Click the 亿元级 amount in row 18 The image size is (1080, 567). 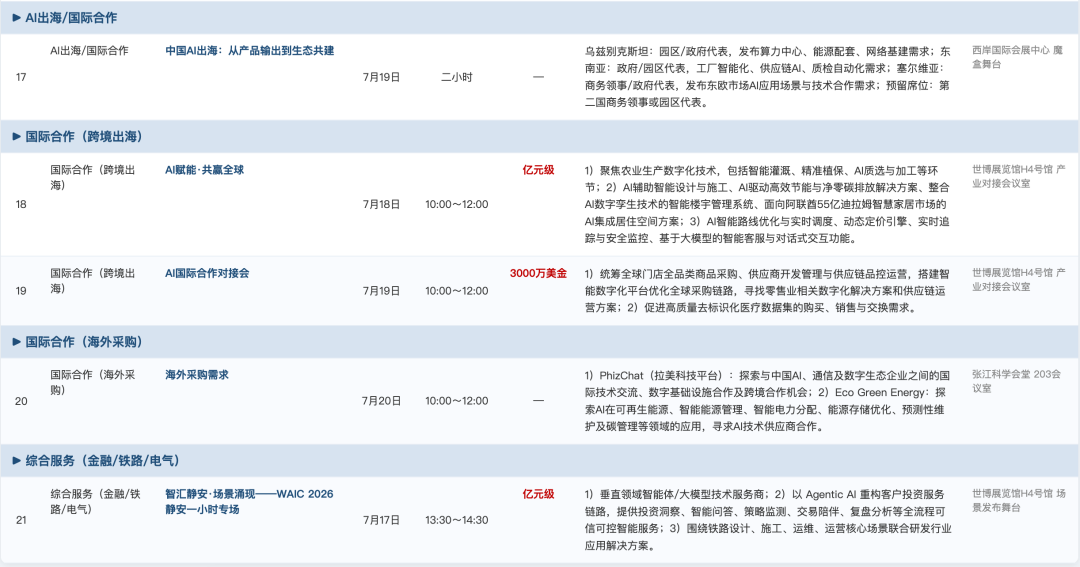538,169
